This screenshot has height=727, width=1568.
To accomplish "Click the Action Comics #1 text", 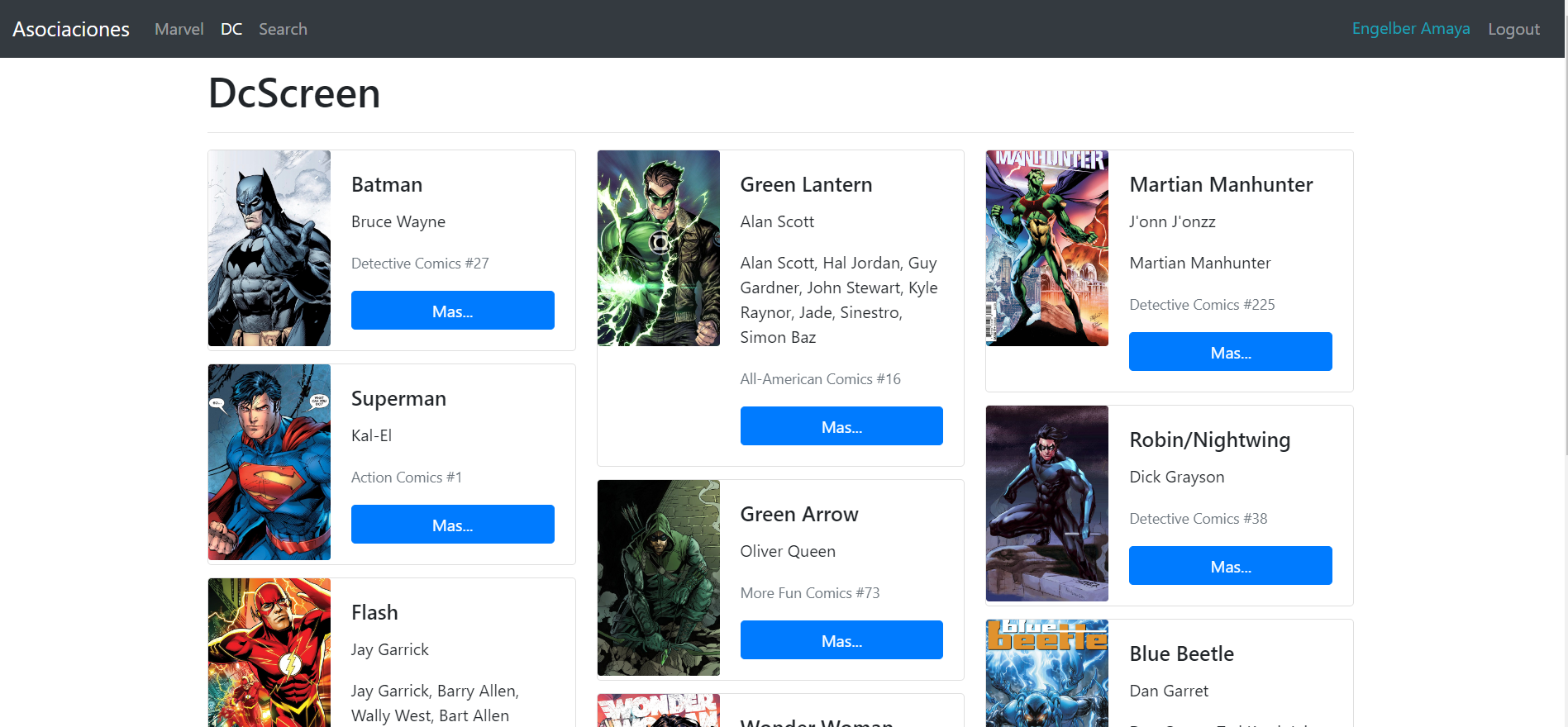I will (407, 478).
